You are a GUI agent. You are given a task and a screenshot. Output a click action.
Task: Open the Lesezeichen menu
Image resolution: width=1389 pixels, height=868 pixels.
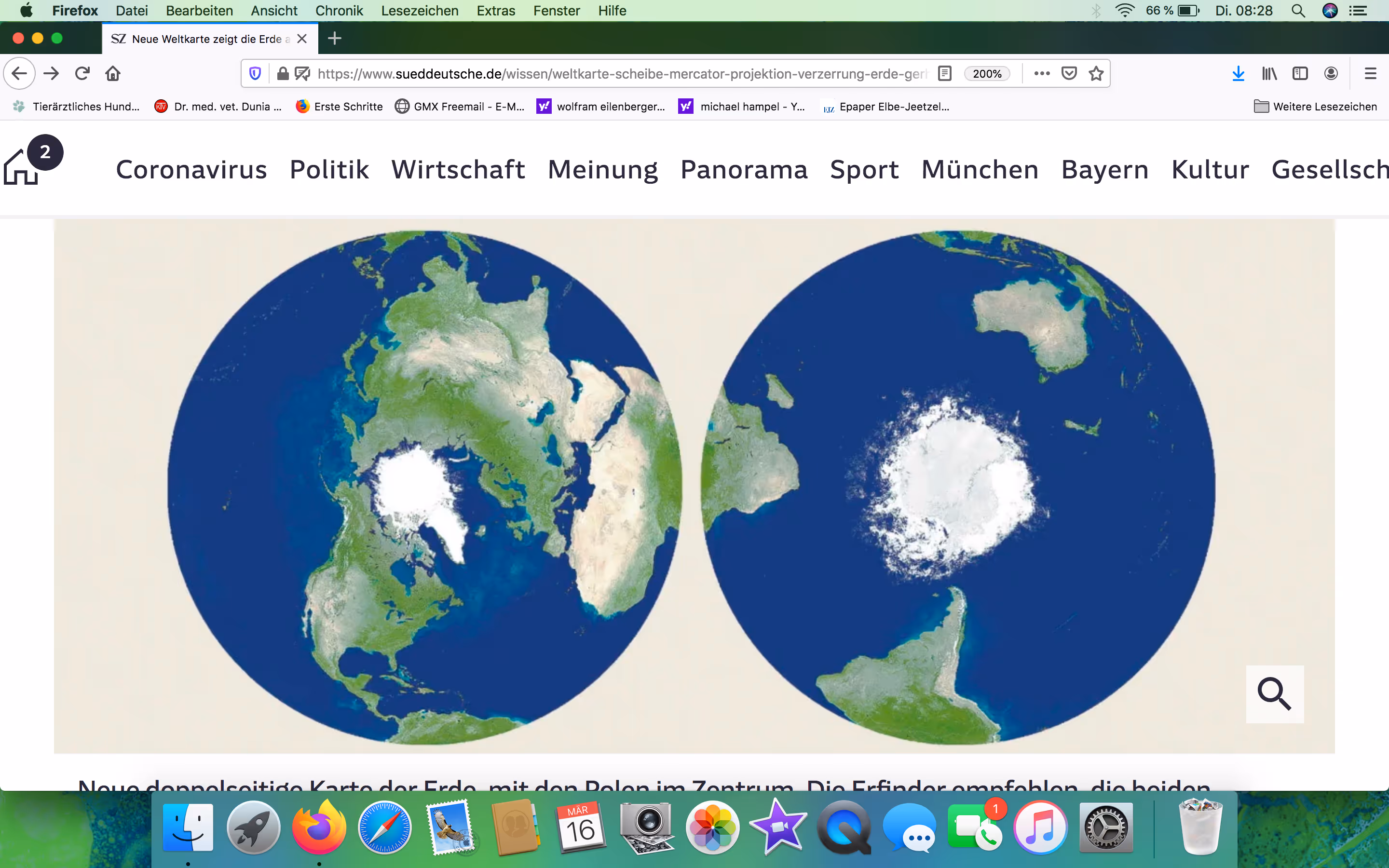click(420, 10)
